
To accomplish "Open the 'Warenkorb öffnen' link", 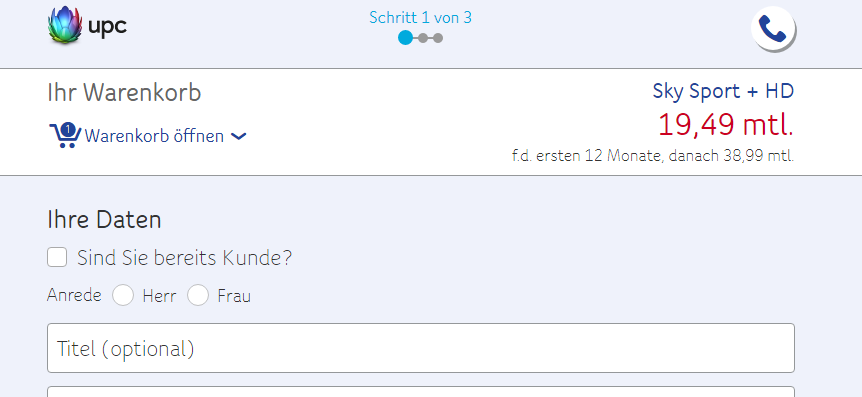I will pos(154,136).
